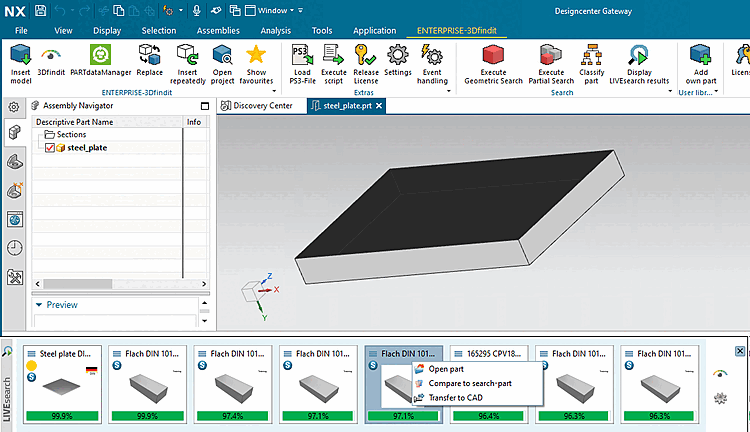Choose Transfer to CAD
Viewport: 750px width, 432px height.
coord(455,398)
